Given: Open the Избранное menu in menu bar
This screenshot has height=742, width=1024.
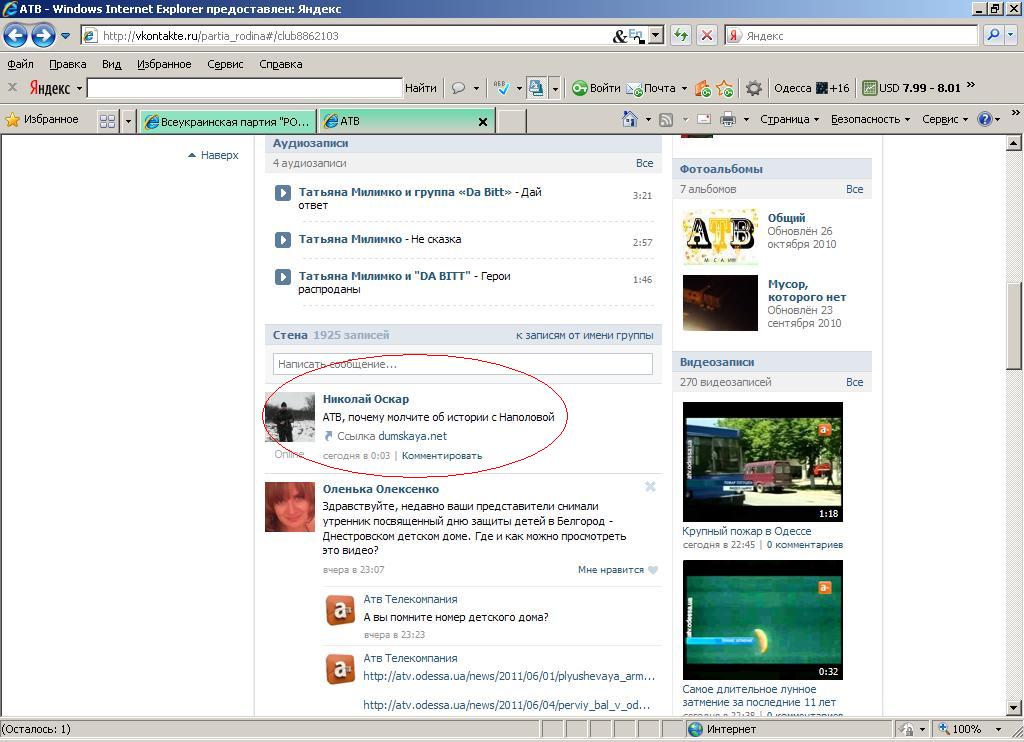Looking at the screenshot, I should point(164,64).
